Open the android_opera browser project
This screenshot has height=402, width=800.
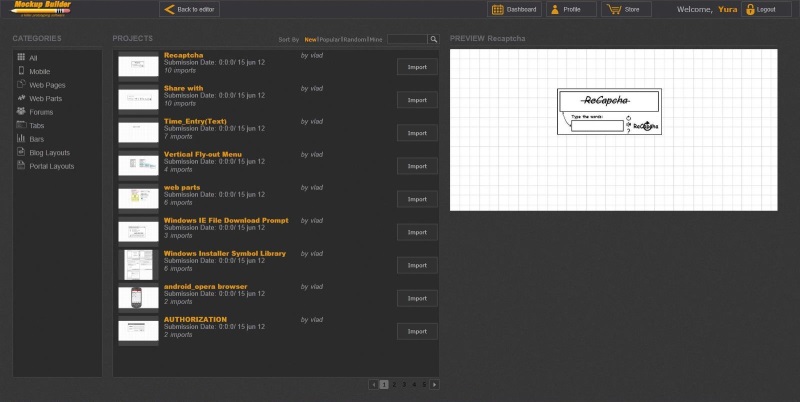[205, 287]
